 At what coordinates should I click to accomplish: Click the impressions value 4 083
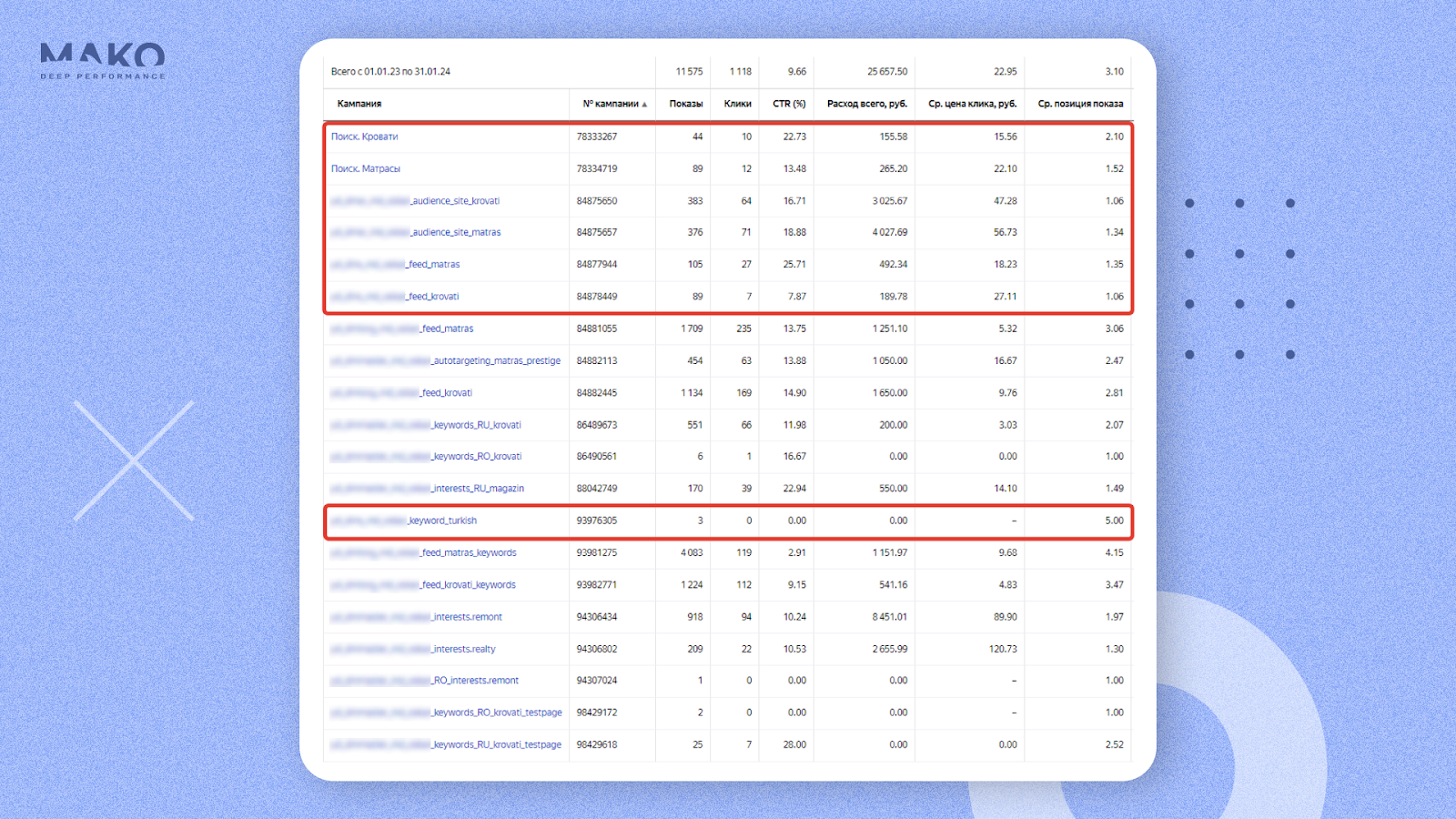click(692, 553)
